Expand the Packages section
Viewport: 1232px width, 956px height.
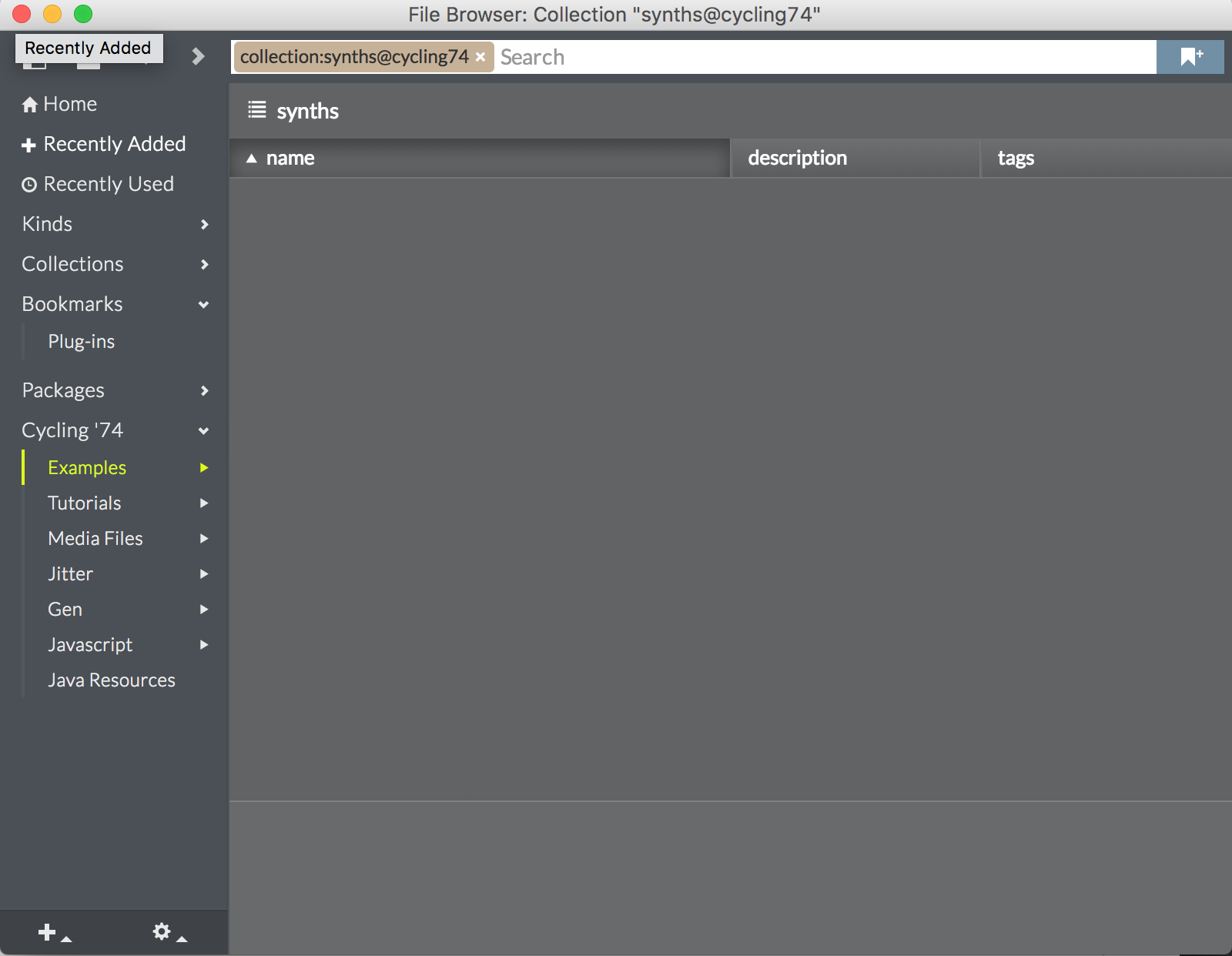[x=204, y=390]
